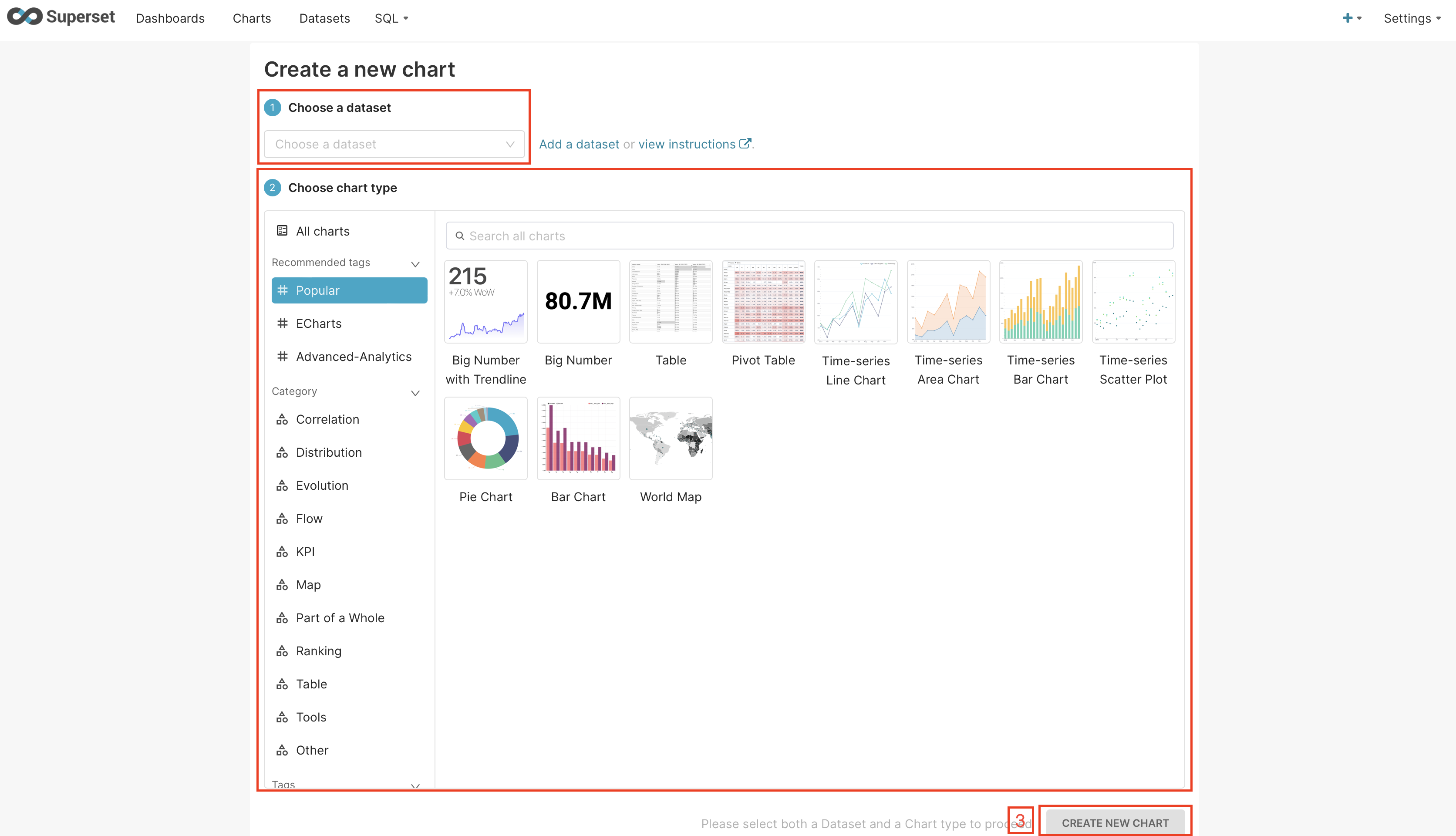Go to Charts
The image size is (1456, 836).
tap(252, 18)
